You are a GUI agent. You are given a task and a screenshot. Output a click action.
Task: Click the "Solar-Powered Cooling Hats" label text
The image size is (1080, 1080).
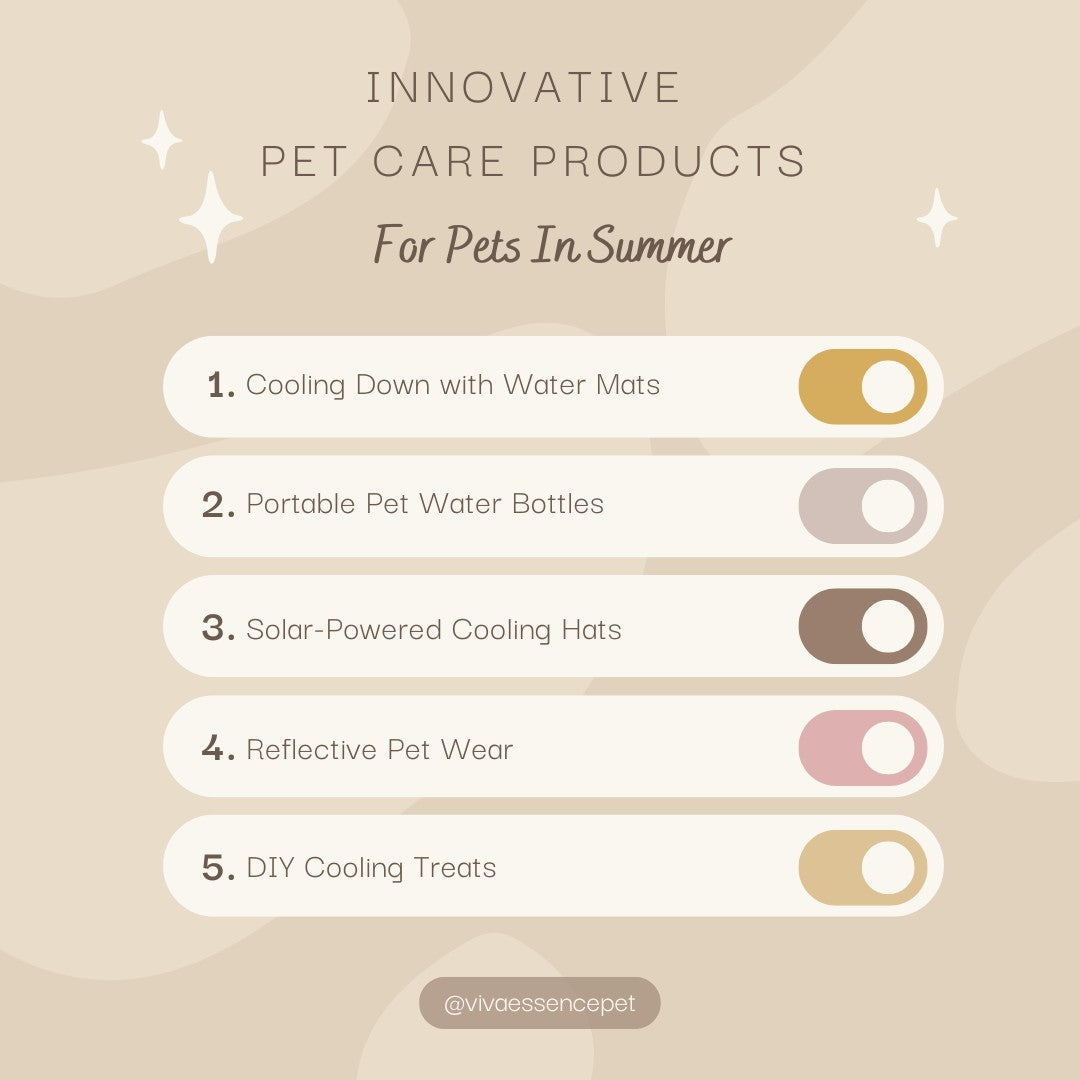[434, 630]
